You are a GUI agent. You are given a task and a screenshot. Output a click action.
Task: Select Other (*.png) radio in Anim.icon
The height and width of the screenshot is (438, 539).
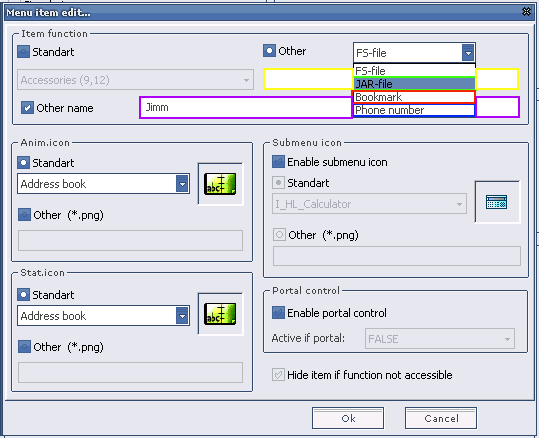(24, 215)
